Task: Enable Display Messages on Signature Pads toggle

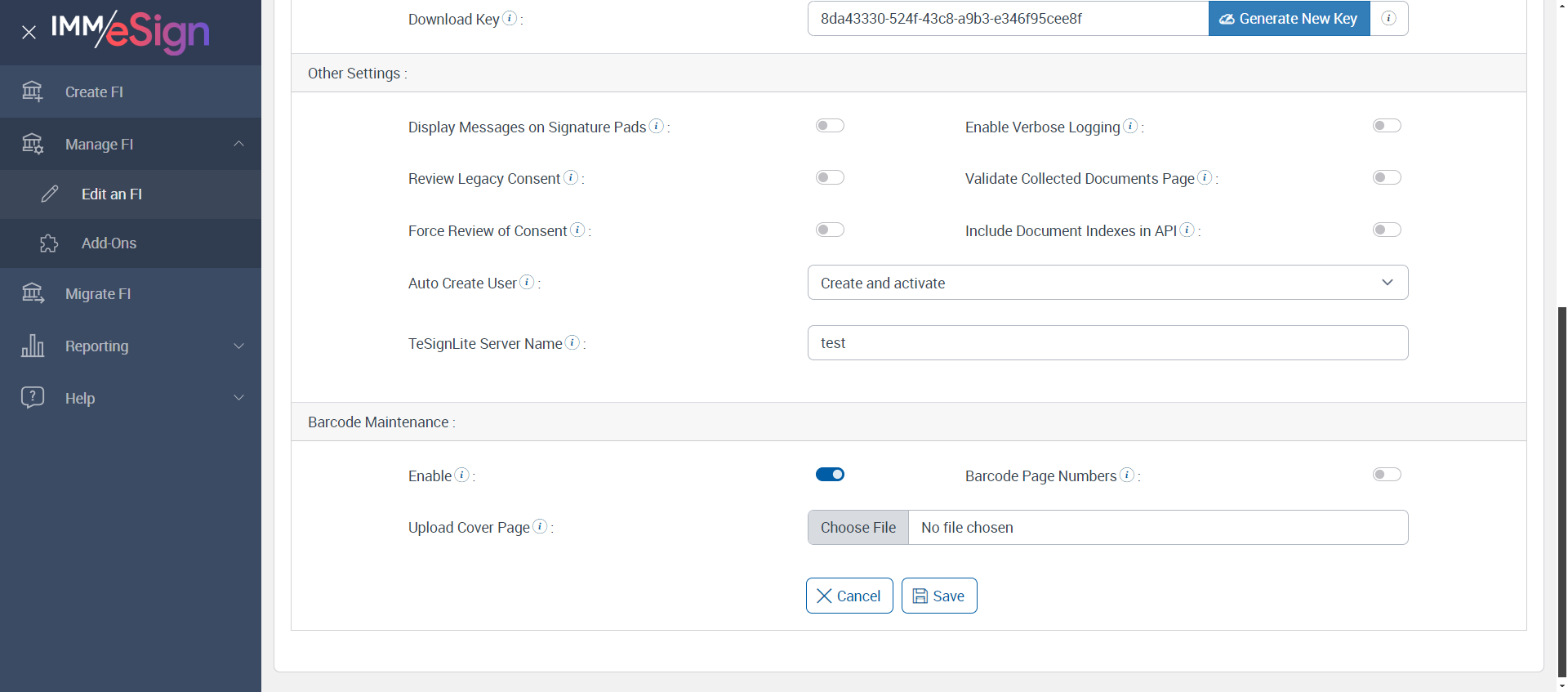Action: coord(830,126)
